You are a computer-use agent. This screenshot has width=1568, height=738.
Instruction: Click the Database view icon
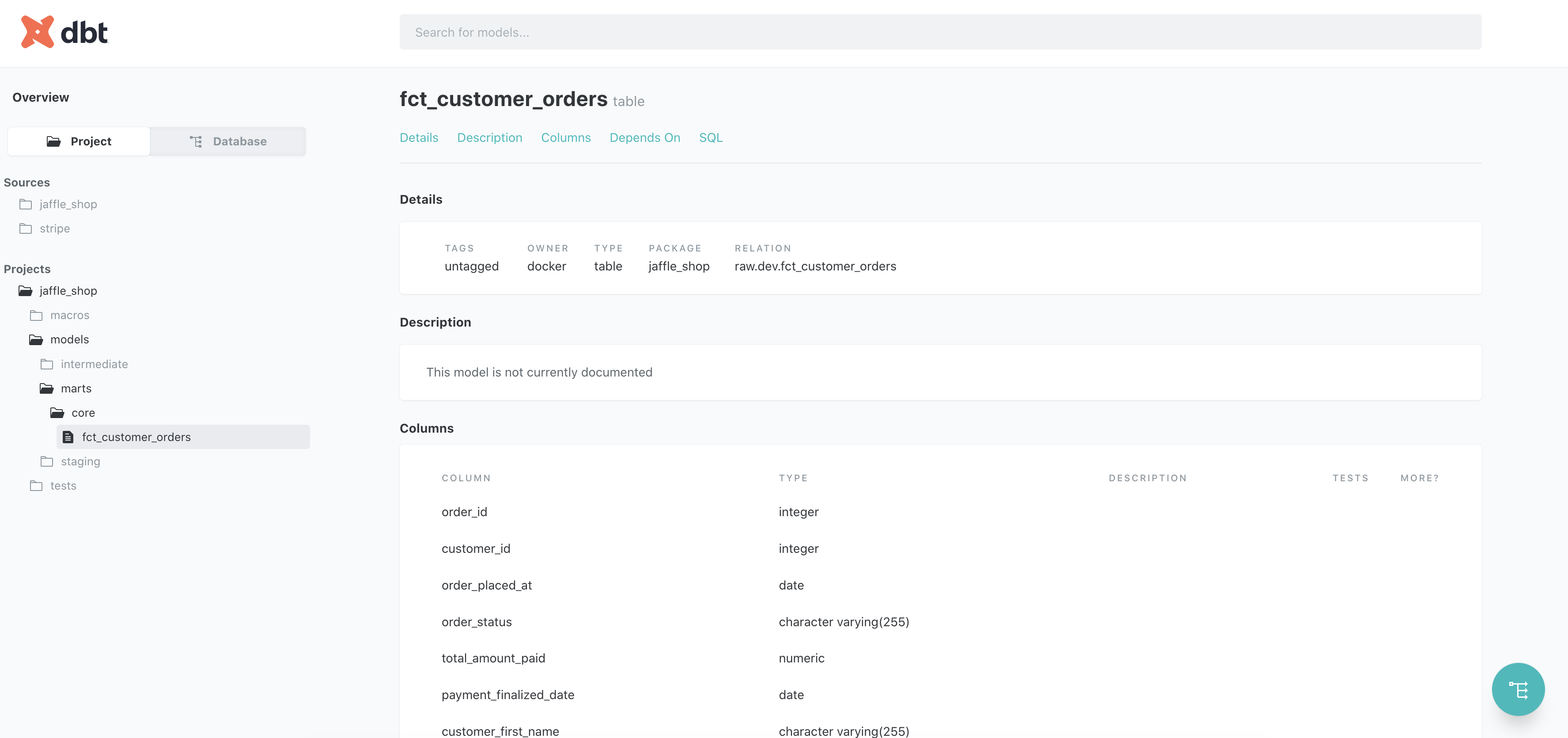point(196,141)
